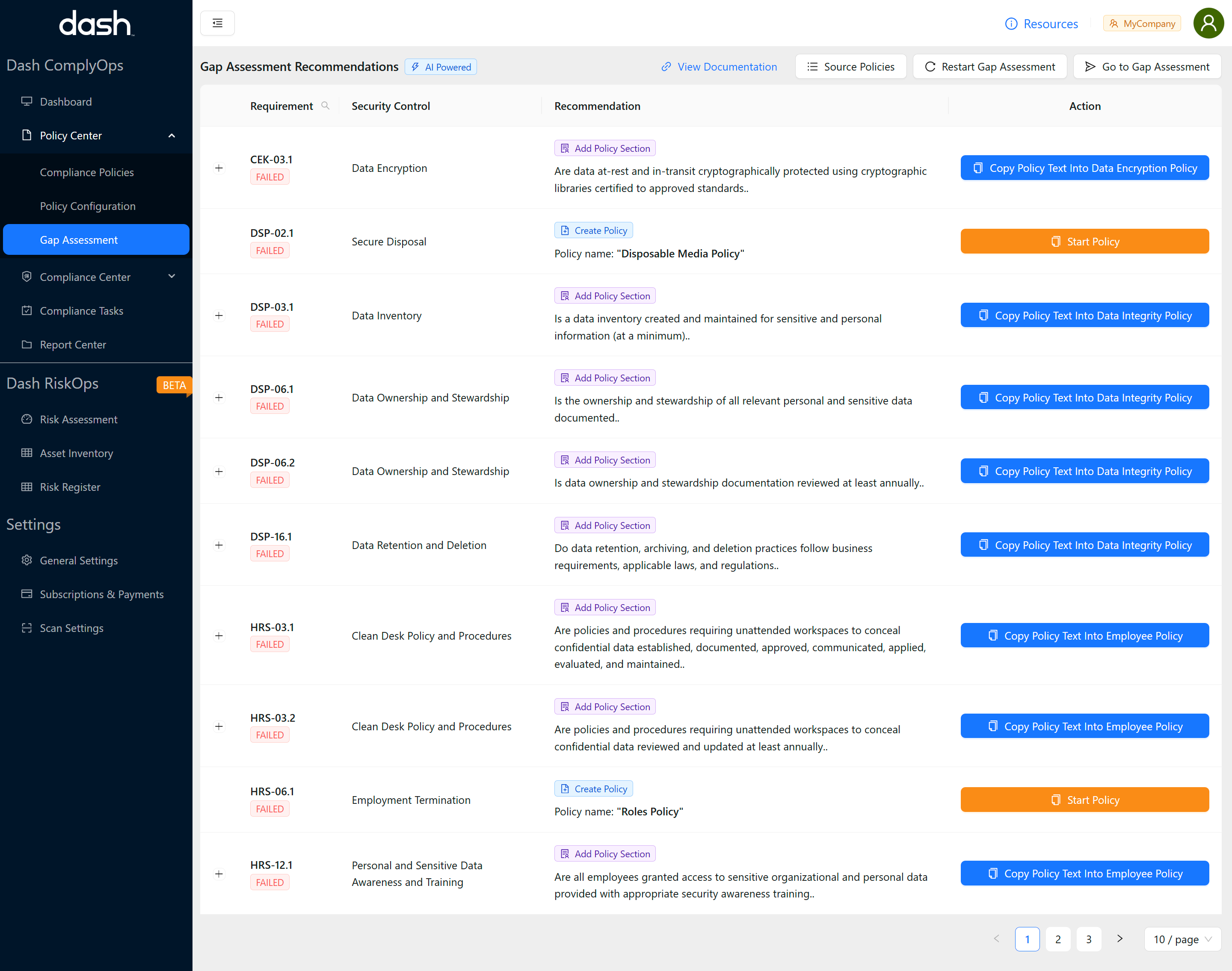
Task: Go to page 2 of results
Action: [1057, 939]
